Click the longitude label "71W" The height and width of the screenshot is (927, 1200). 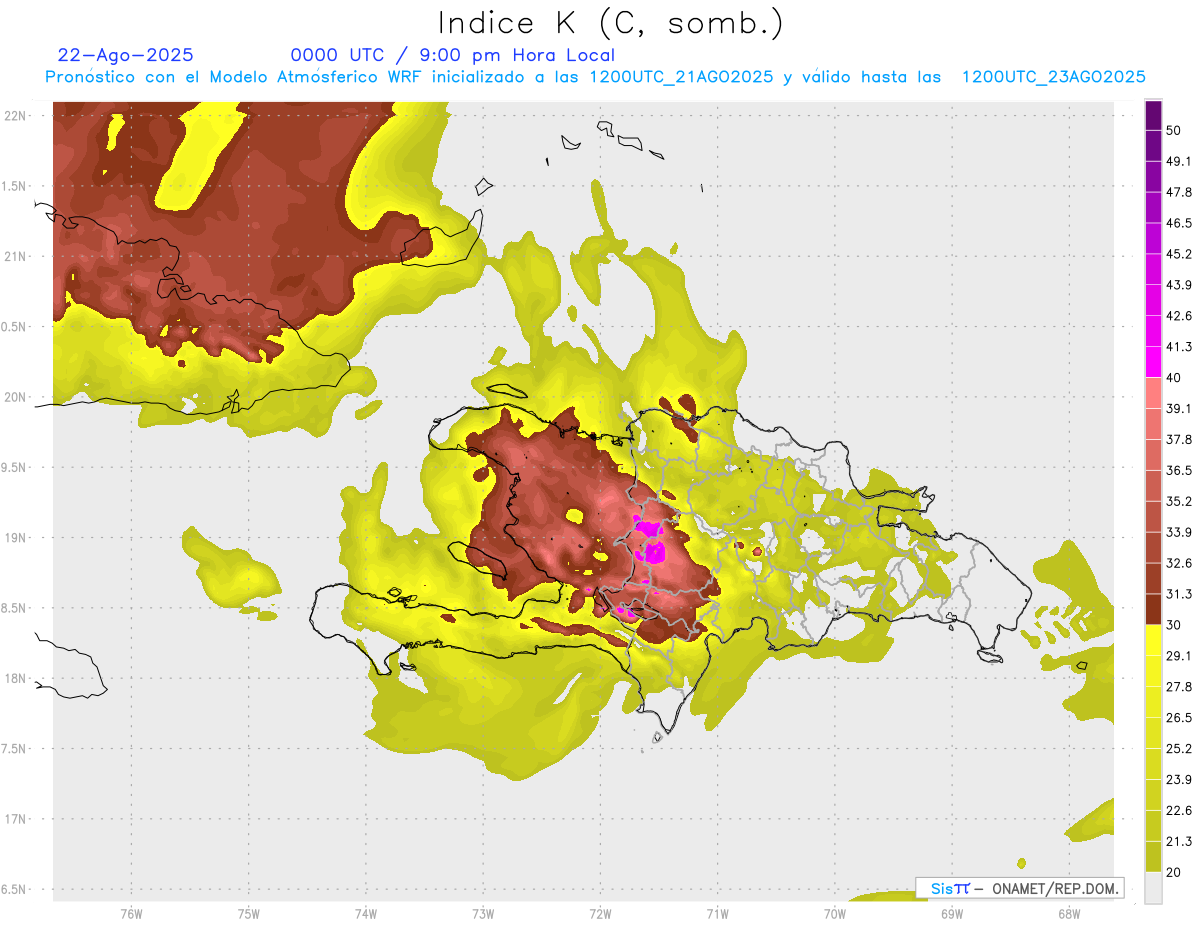(717, 914)
